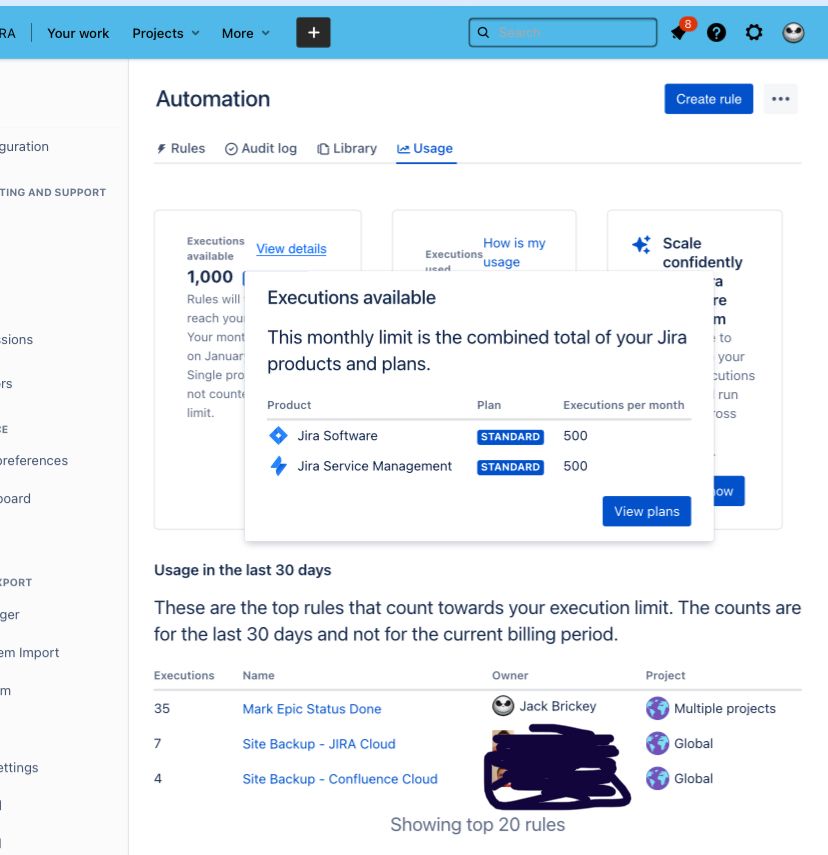Open notifications bell with 8 badge
828x855 pixels.
[x=681, y=32]
